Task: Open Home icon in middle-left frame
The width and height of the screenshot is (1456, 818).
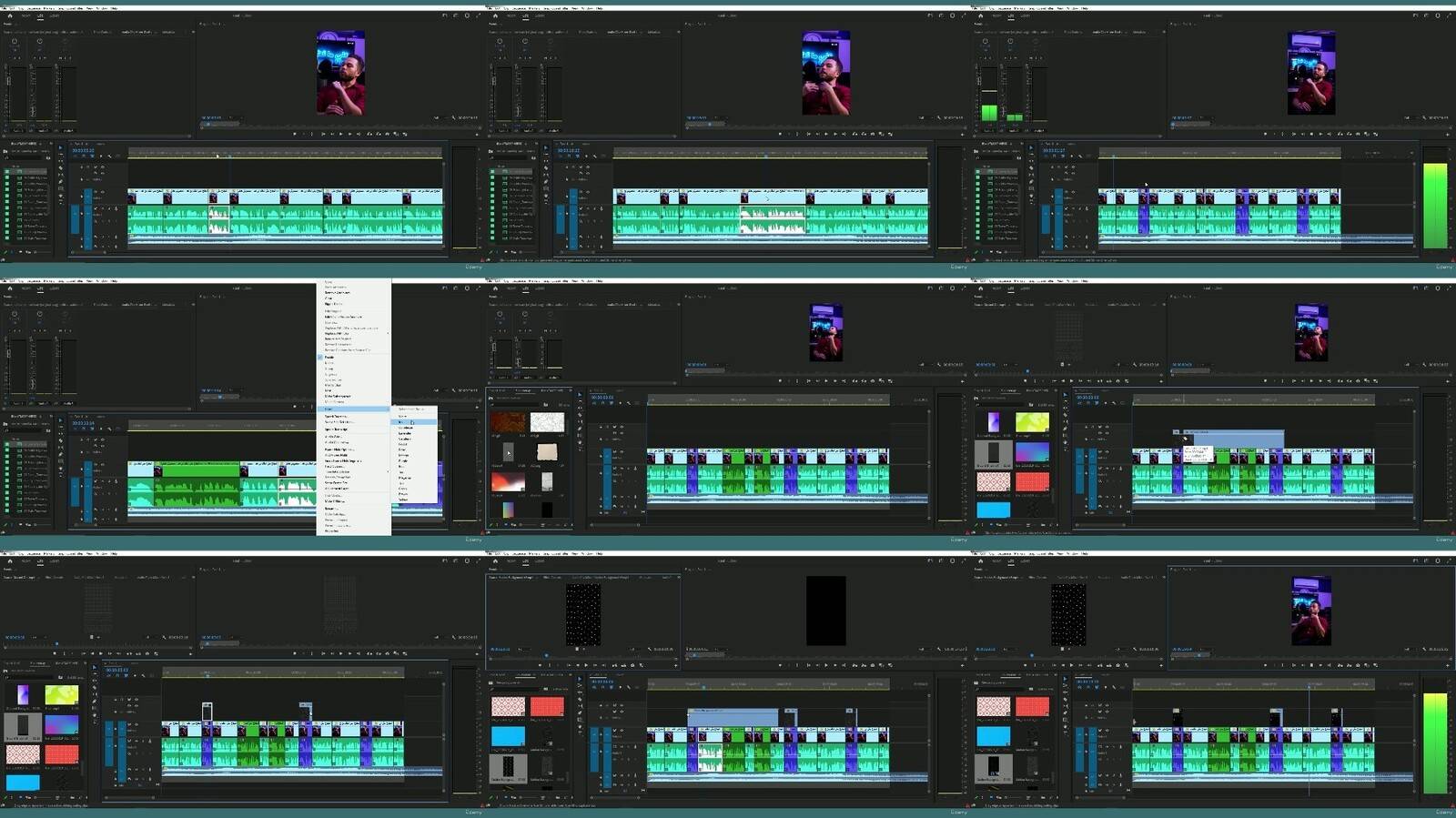Action: 10,288
